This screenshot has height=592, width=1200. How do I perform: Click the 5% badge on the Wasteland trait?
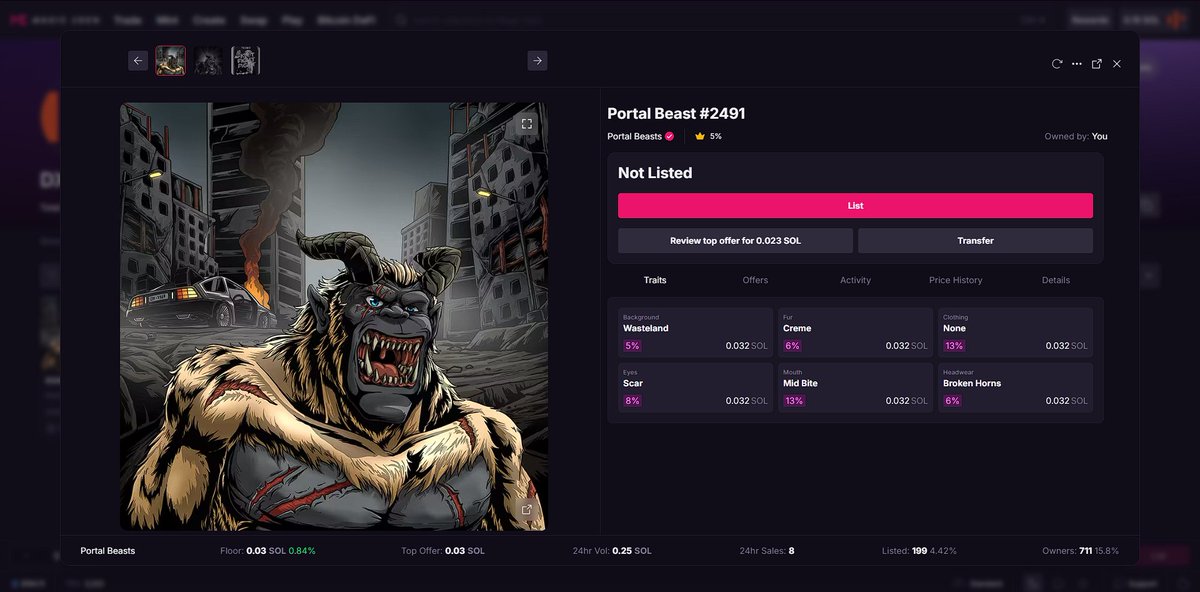(x=632, y=346)
